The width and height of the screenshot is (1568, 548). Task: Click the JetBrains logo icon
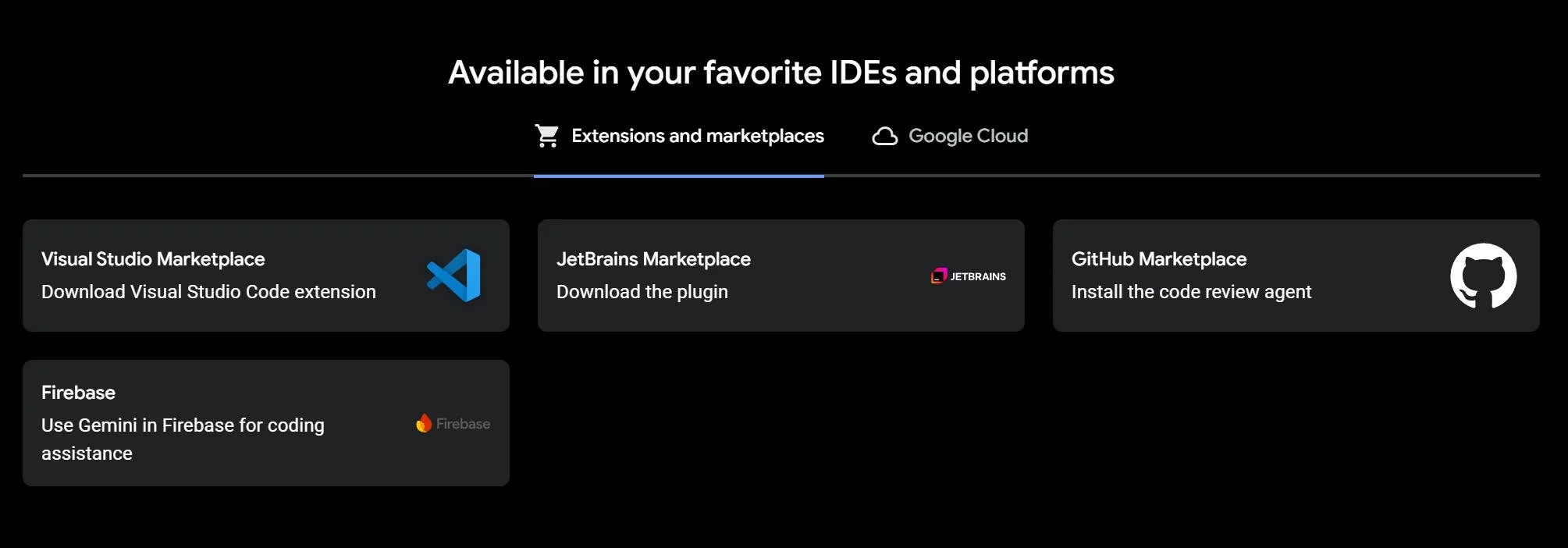[969, 276]
